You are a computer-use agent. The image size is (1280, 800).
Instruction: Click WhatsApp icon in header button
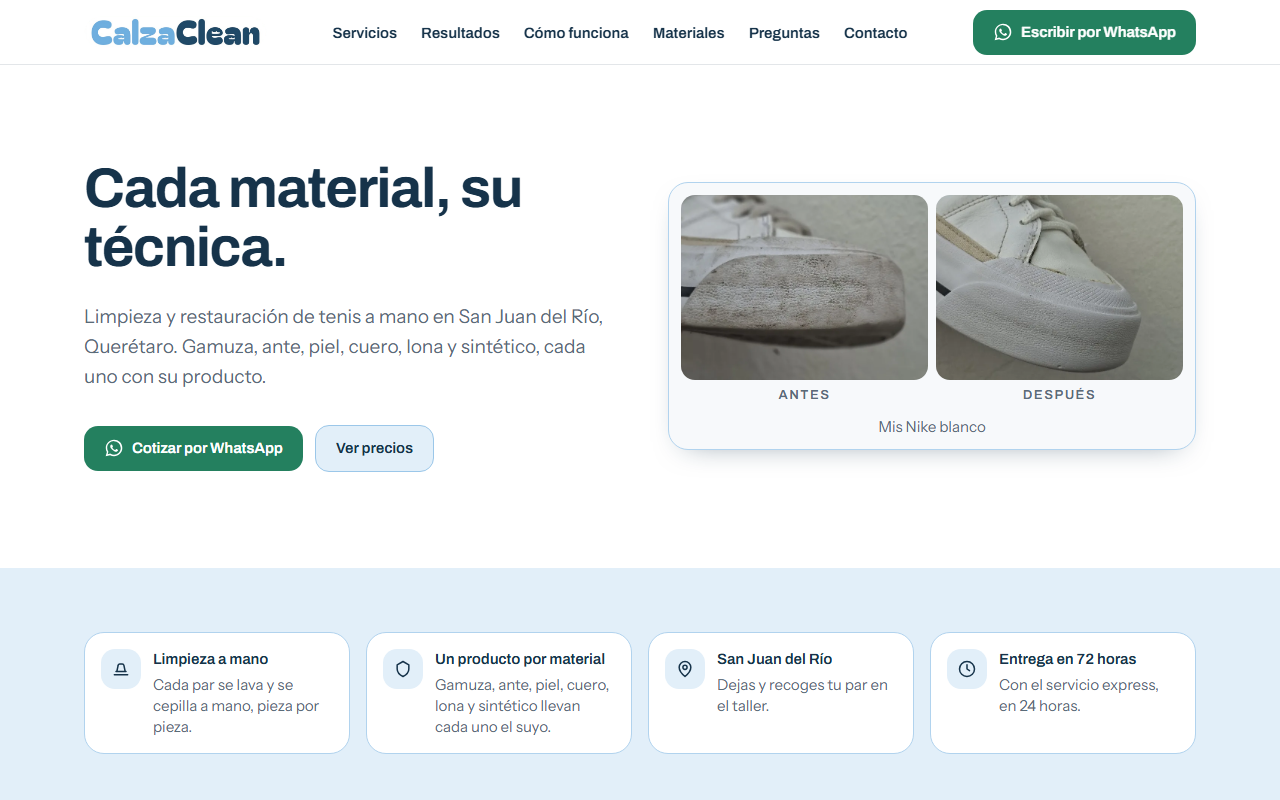[1003, 32]
